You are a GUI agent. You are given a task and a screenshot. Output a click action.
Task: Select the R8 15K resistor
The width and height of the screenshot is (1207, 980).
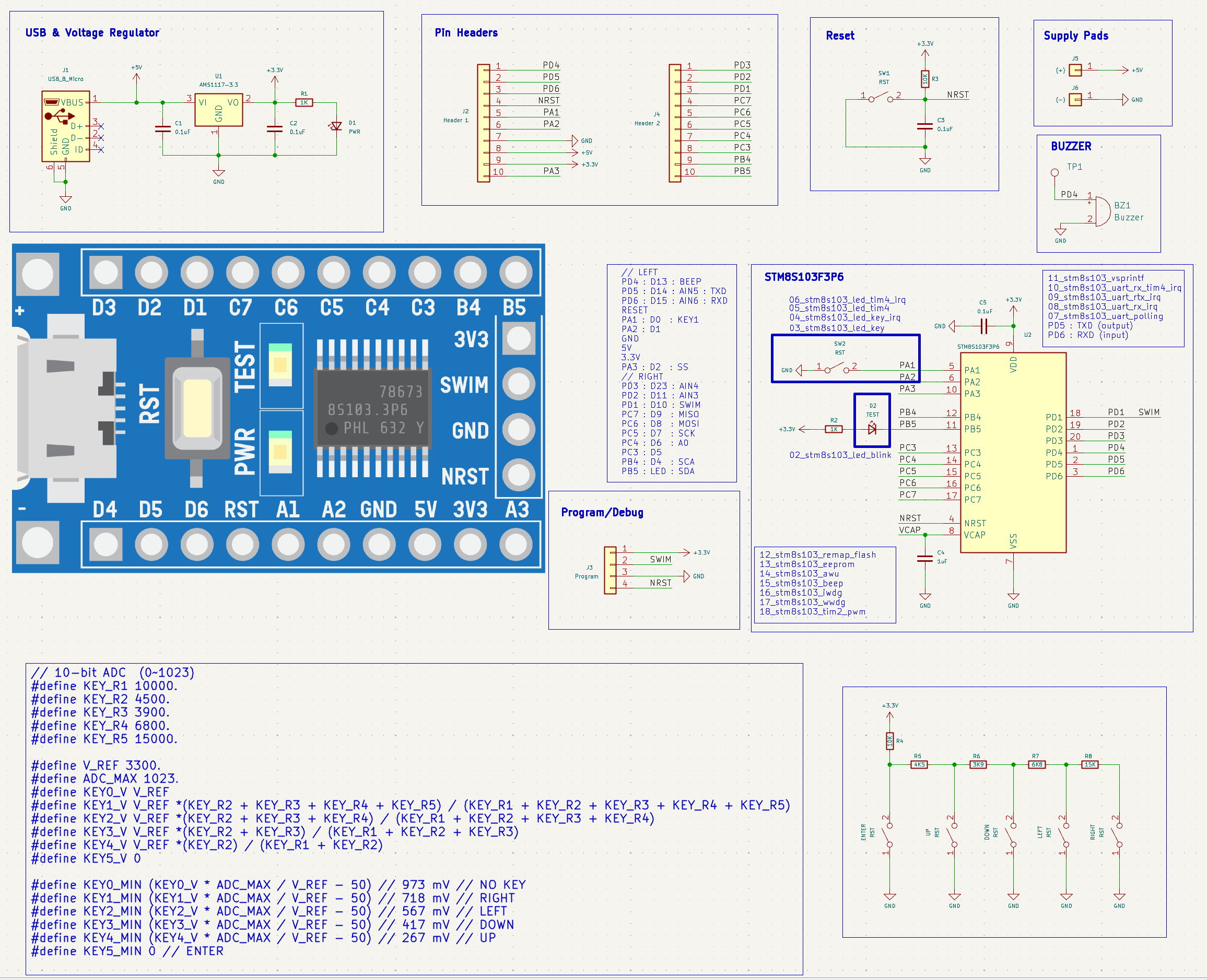(1089, 764)
